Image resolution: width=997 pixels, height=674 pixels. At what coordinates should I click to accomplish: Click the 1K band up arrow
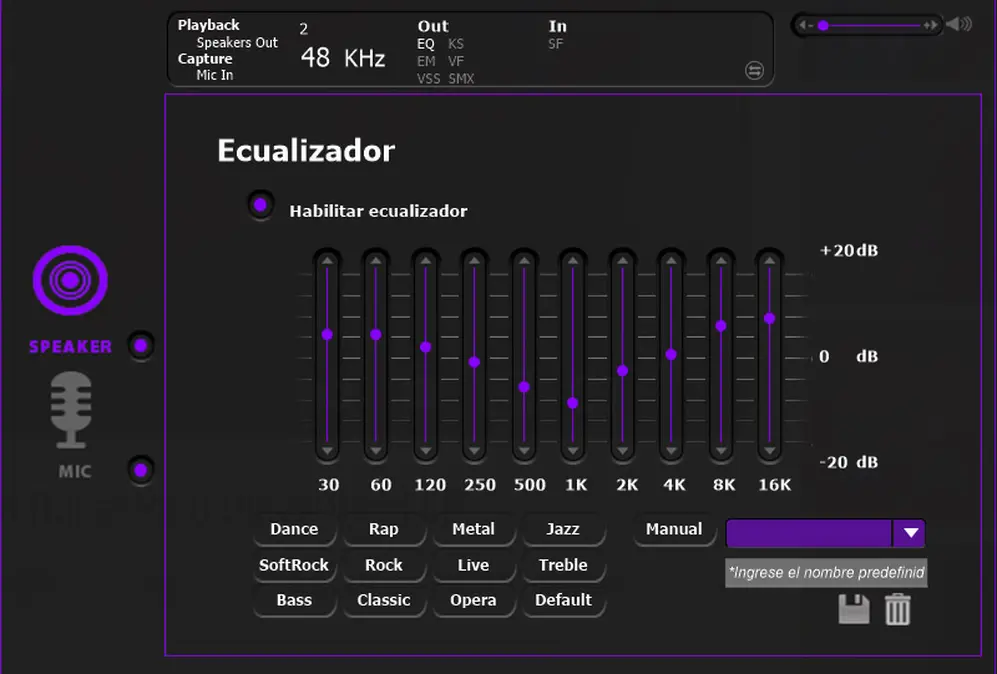point(573,261)
